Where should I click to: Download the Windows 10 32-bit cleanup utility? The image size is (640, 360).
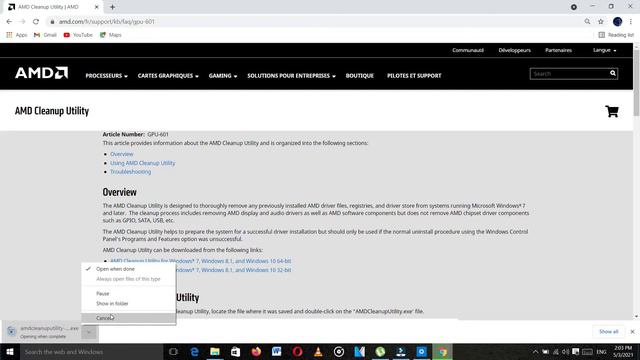coord(234,270)
